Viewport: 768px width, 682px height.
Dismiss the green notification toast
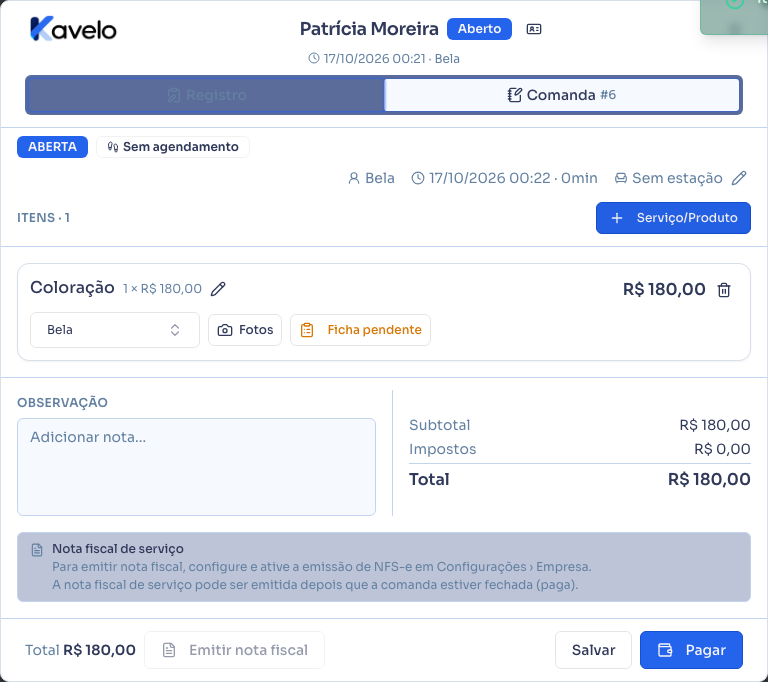pyautogui.click(x=734, y=16)
